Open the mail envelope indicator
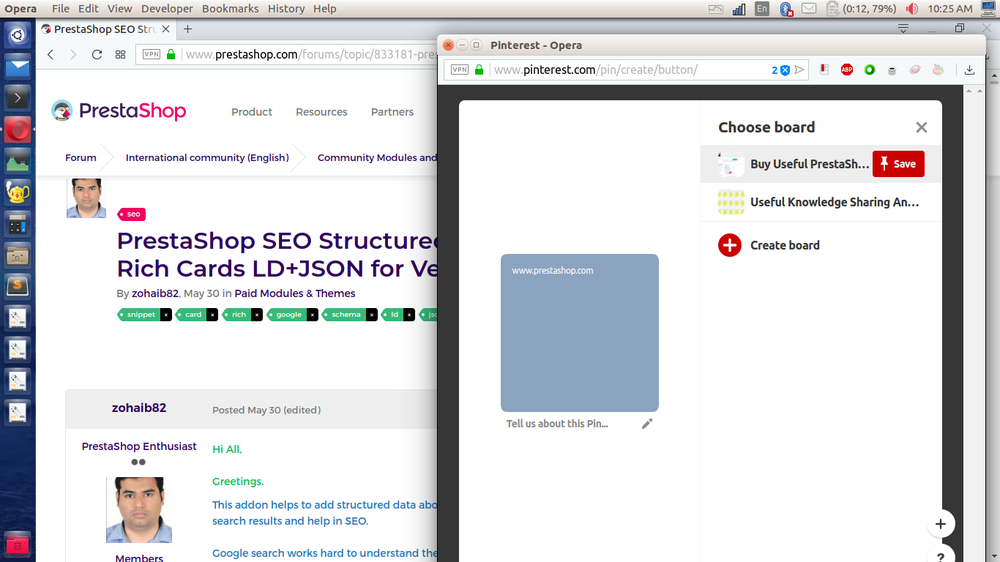Image resolution: width=1000 pixels, height=562 pixels. point(809,8)
